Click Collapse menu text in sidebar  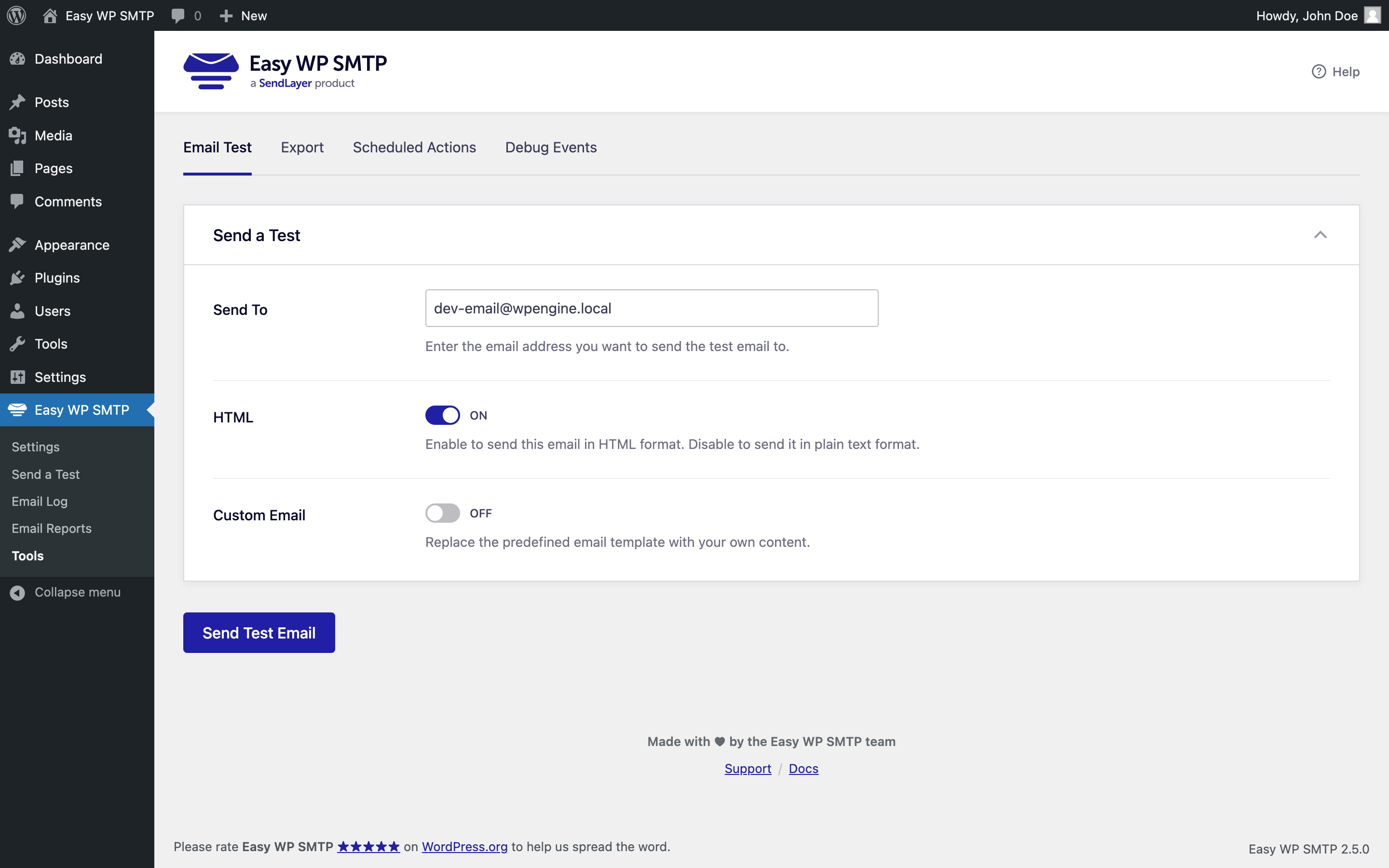click(78, 593)
